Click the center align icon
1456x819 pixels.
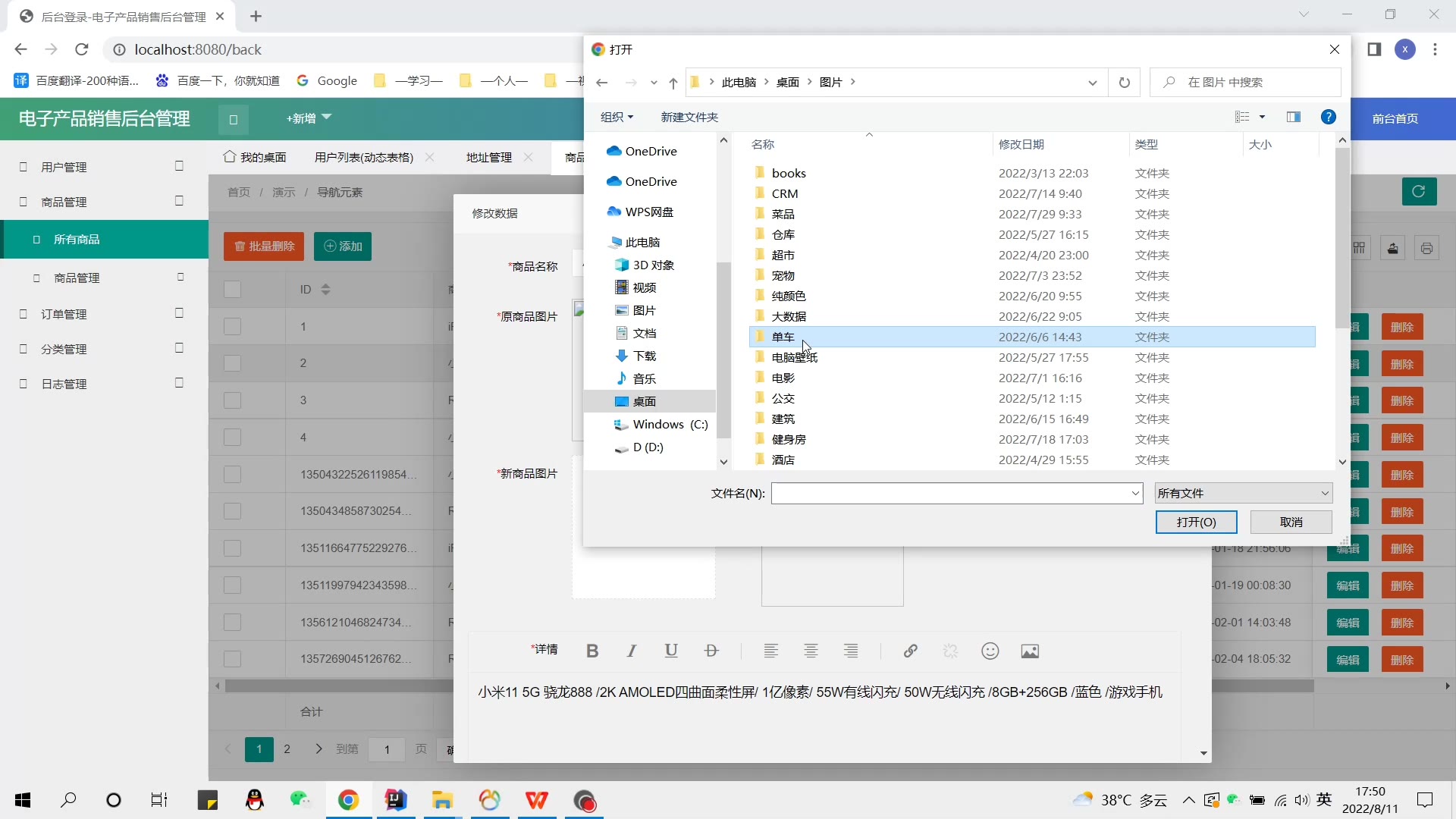[x=811, y=651]
